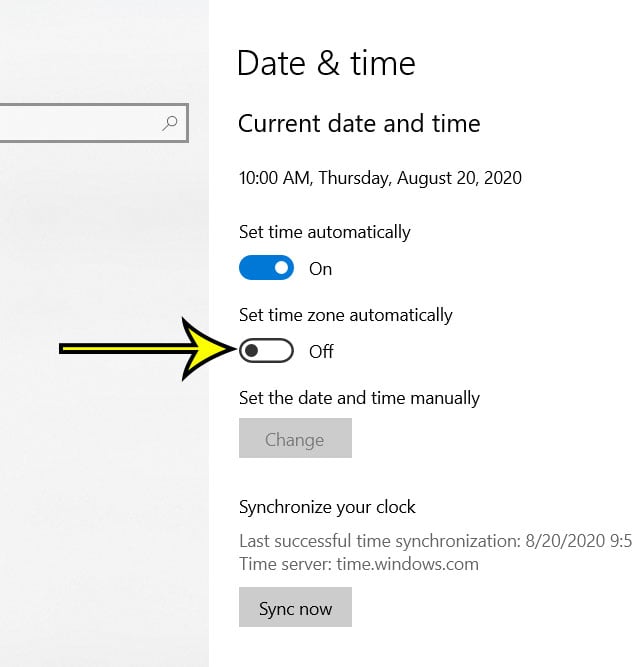
Task: Click the search magnifier icon
Action: point(170,123)
